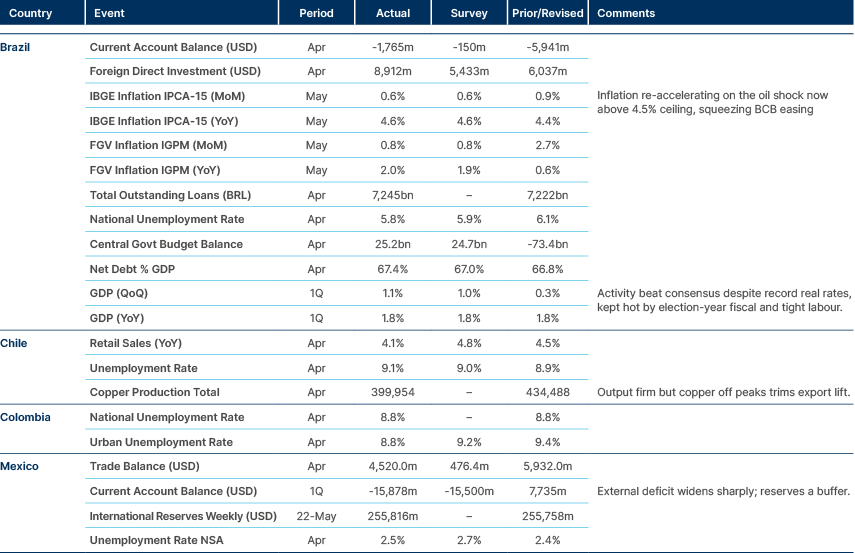Click the Period column header
This screenshot has height=553, width=855.
click(316, 13)
